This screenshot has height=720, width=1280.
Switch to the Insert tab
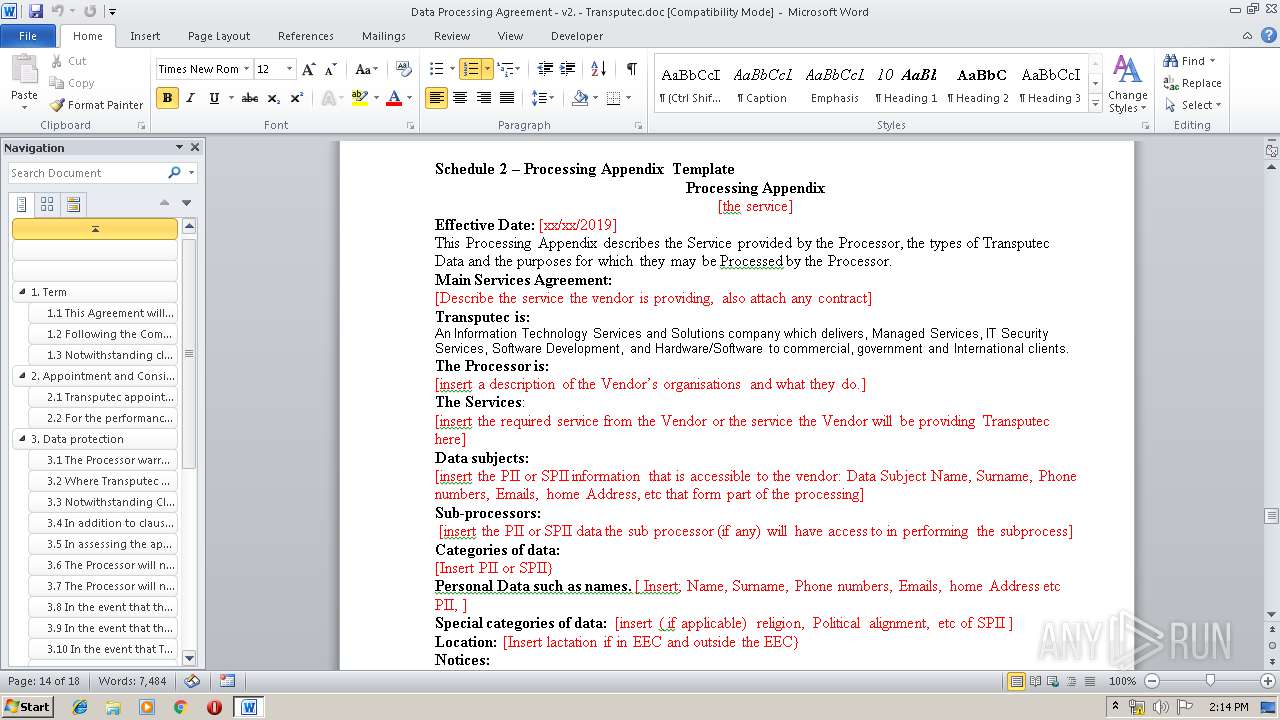coord(145,36)
